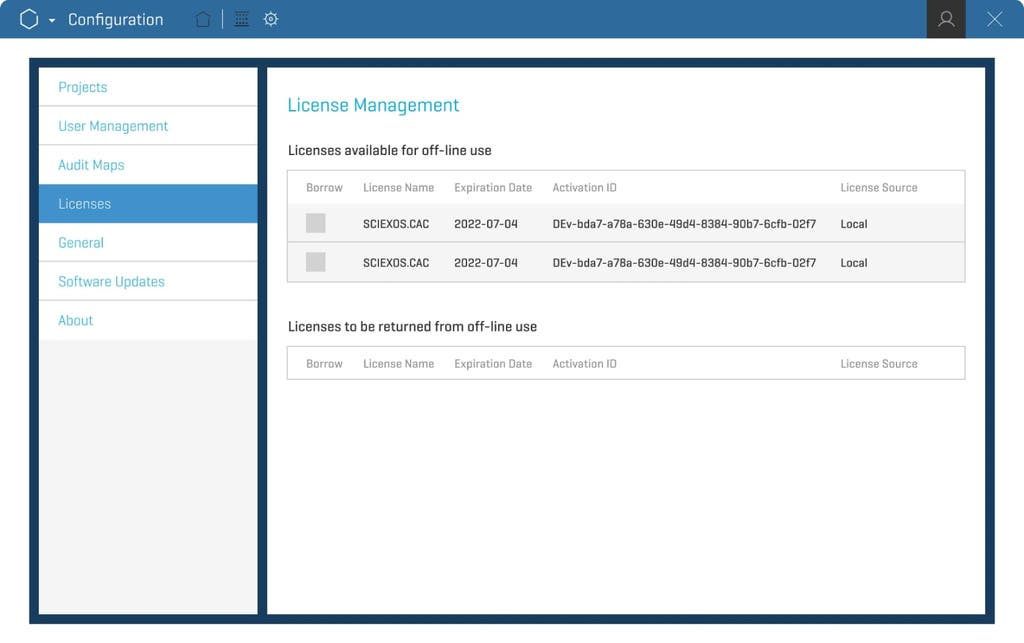Open the home screen icon
Viewport: 1024px width, 643px height.
pyautogui.click(x=202, y=18)
